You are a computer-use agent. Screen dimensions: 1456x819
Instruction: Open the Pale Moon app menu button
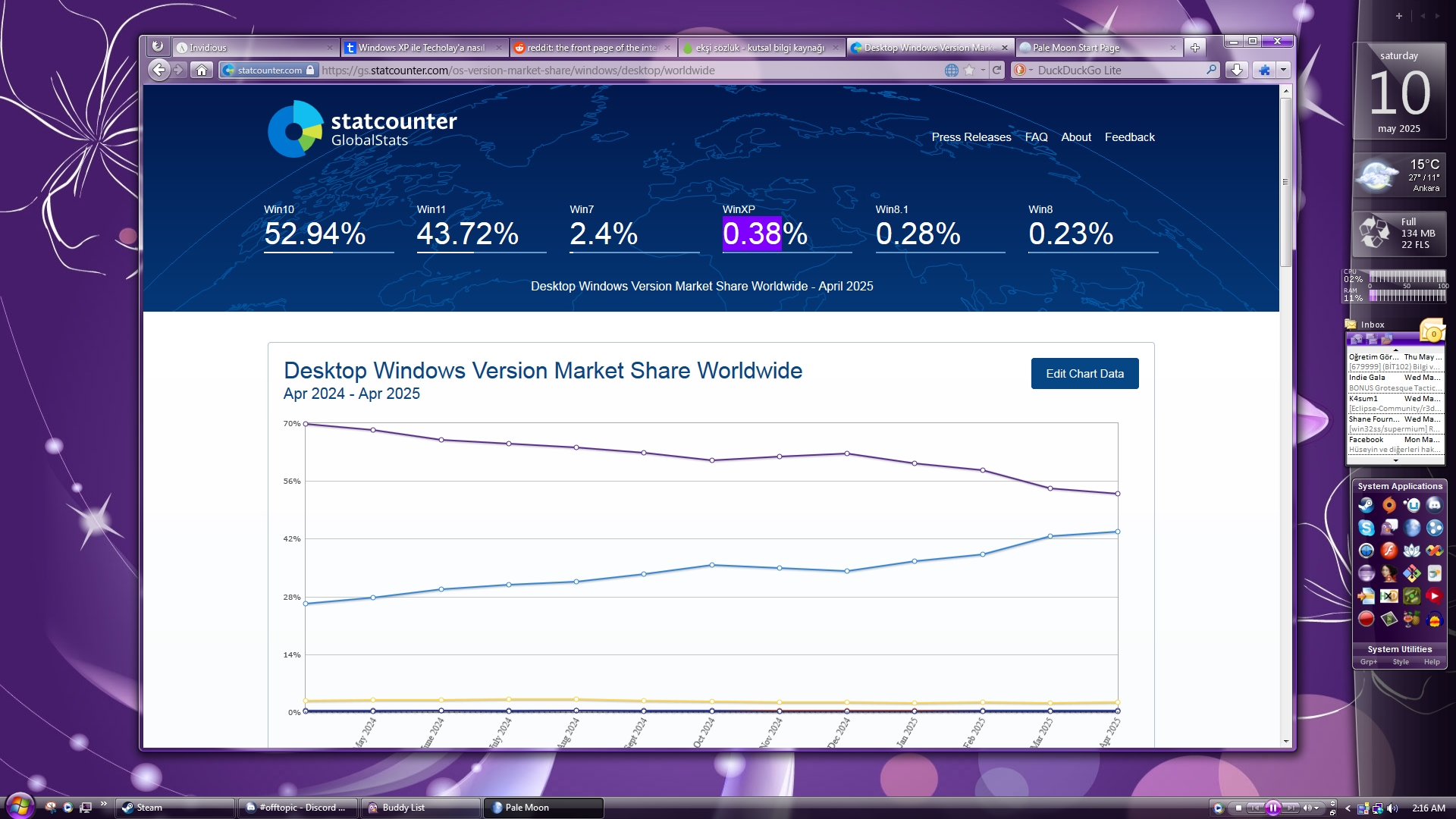click(x=157, y=46)
